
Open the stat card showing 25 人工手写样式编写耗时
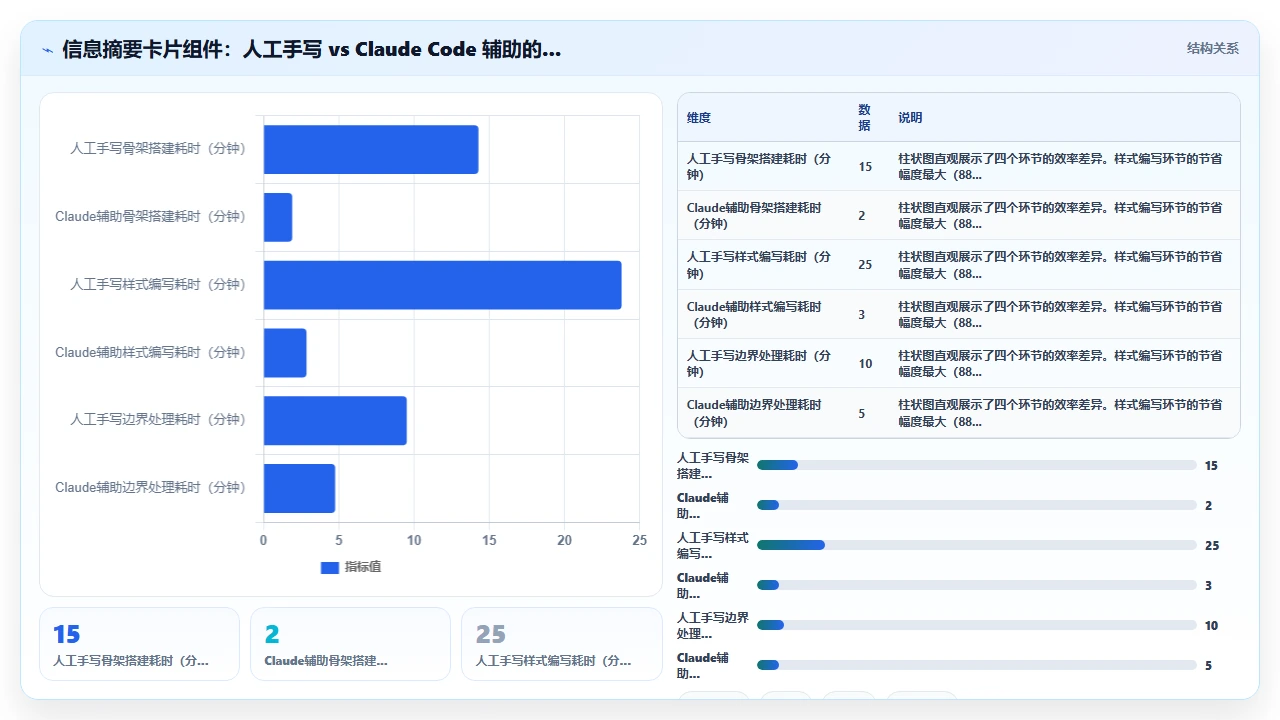pos(562,644)
